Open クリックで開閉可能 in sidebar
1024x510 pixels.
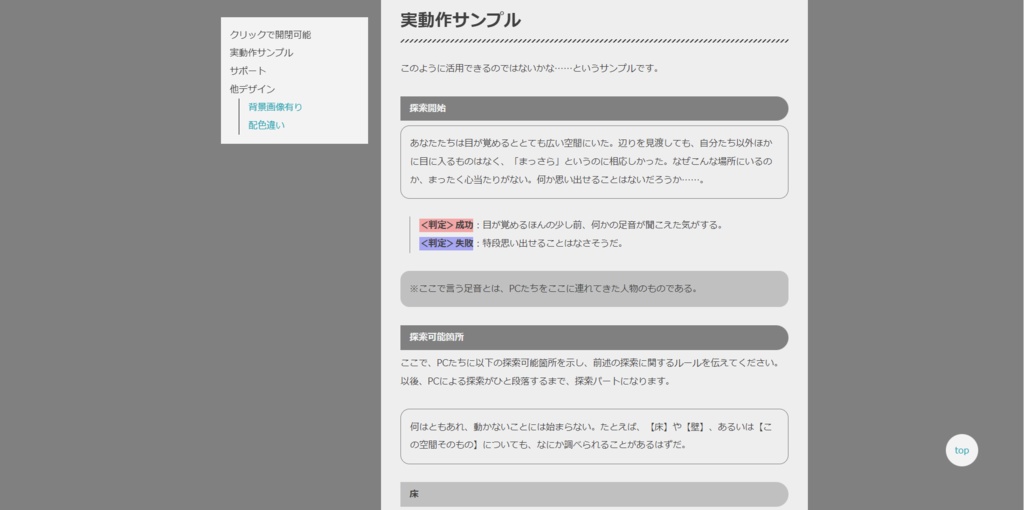pyautogui.click(x=270, y=35)
